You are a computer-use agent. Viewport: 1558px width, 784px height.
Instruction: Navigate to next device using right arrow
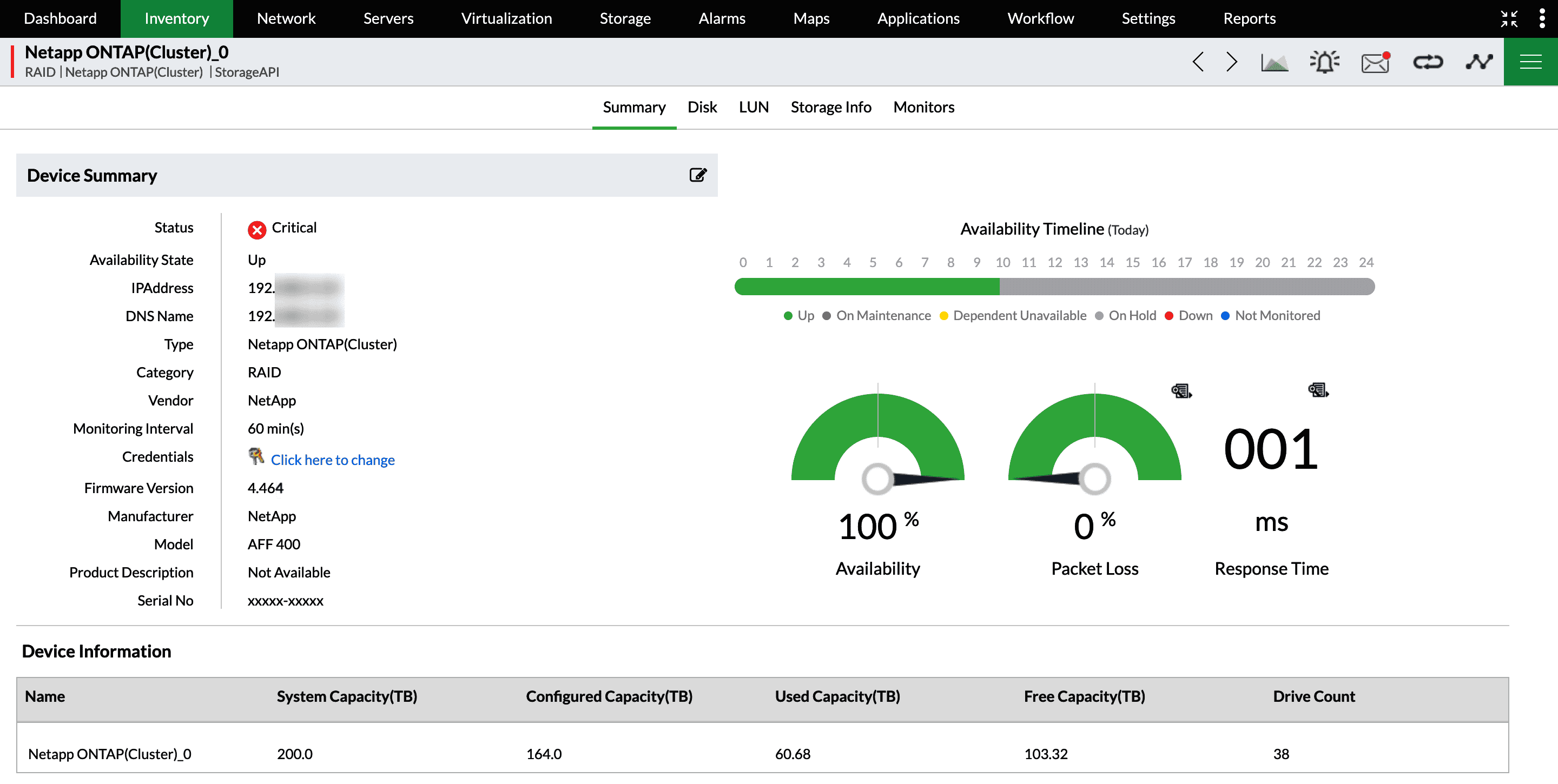[x=1231, y=61]
